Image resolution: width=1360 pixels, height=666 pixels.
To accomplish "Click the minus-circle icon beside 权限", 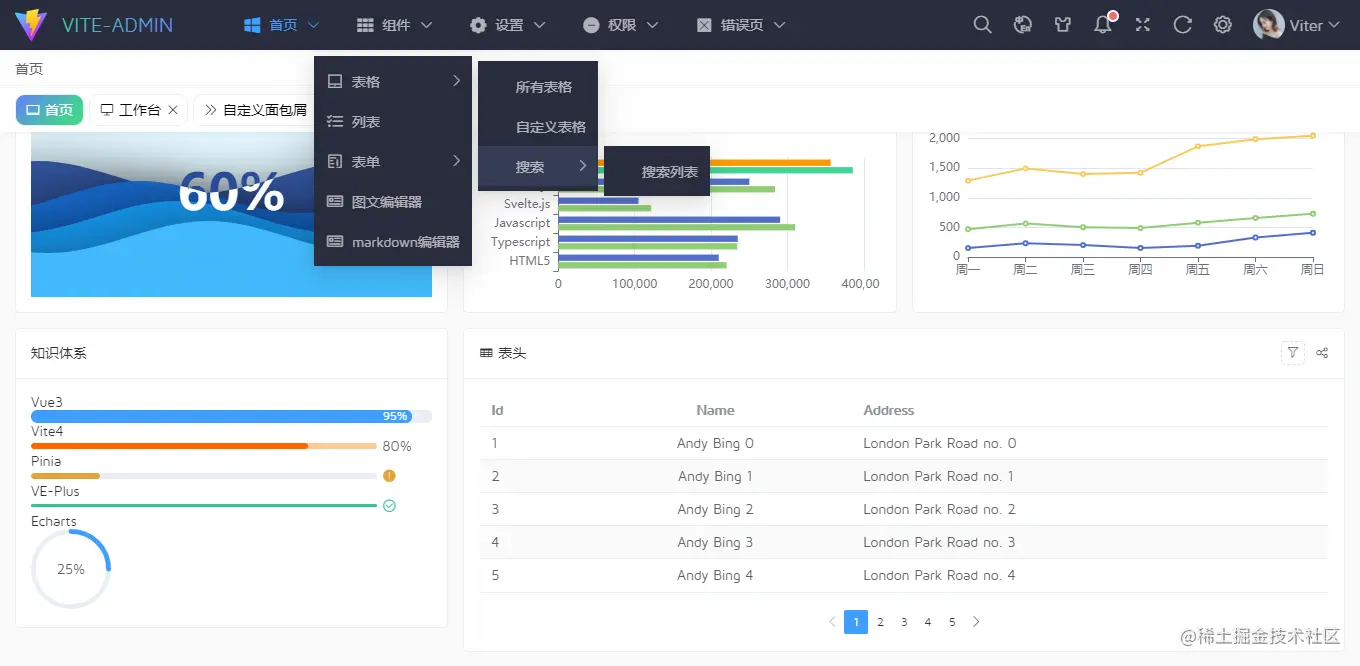I will [592, 25].
